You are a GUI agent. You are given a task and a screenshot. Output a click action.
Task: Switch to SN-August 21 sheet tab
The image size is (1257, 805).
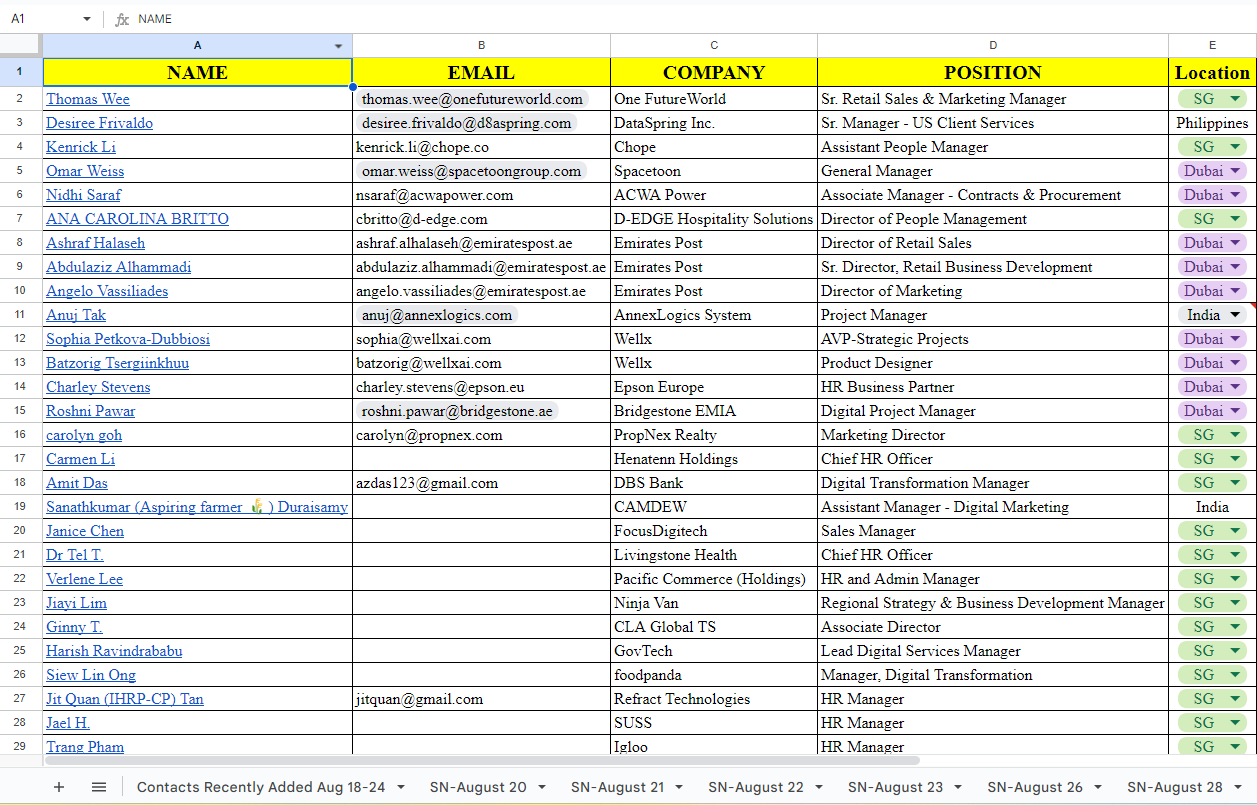point(616,787)
